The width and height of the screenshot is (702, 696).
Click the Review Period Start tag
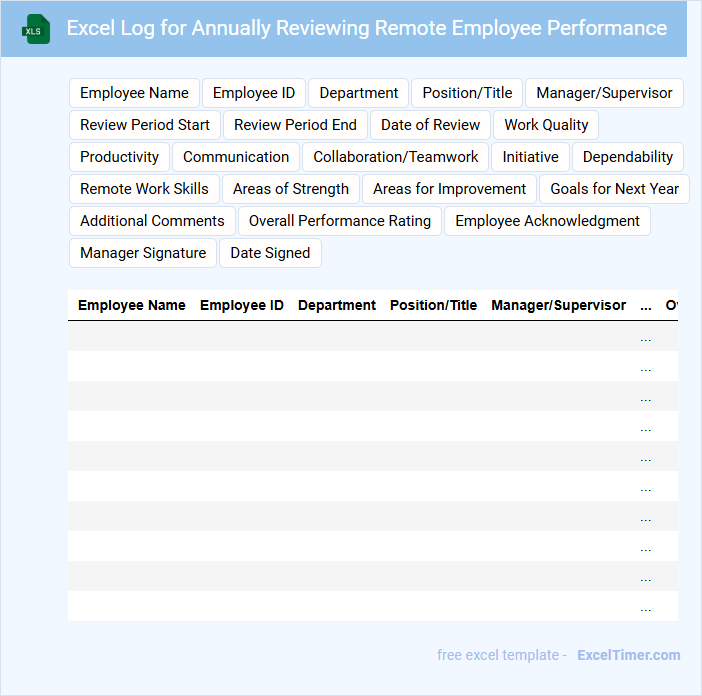point(145,125)
